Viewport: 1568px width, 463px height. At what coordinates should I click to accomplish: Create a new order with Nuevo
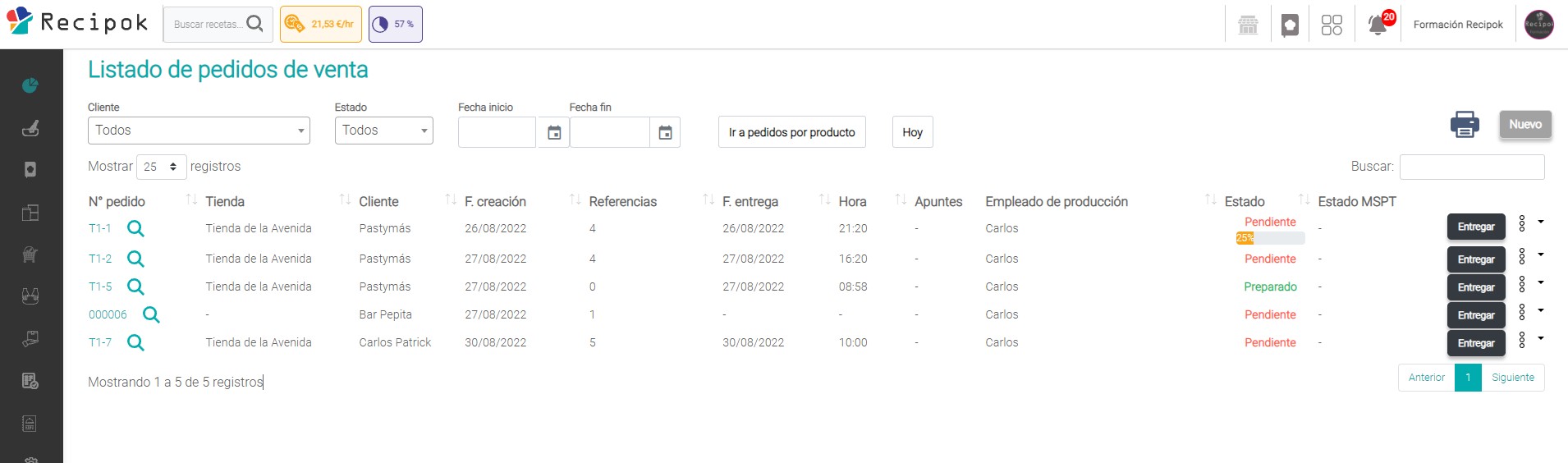pos(1525,125)
